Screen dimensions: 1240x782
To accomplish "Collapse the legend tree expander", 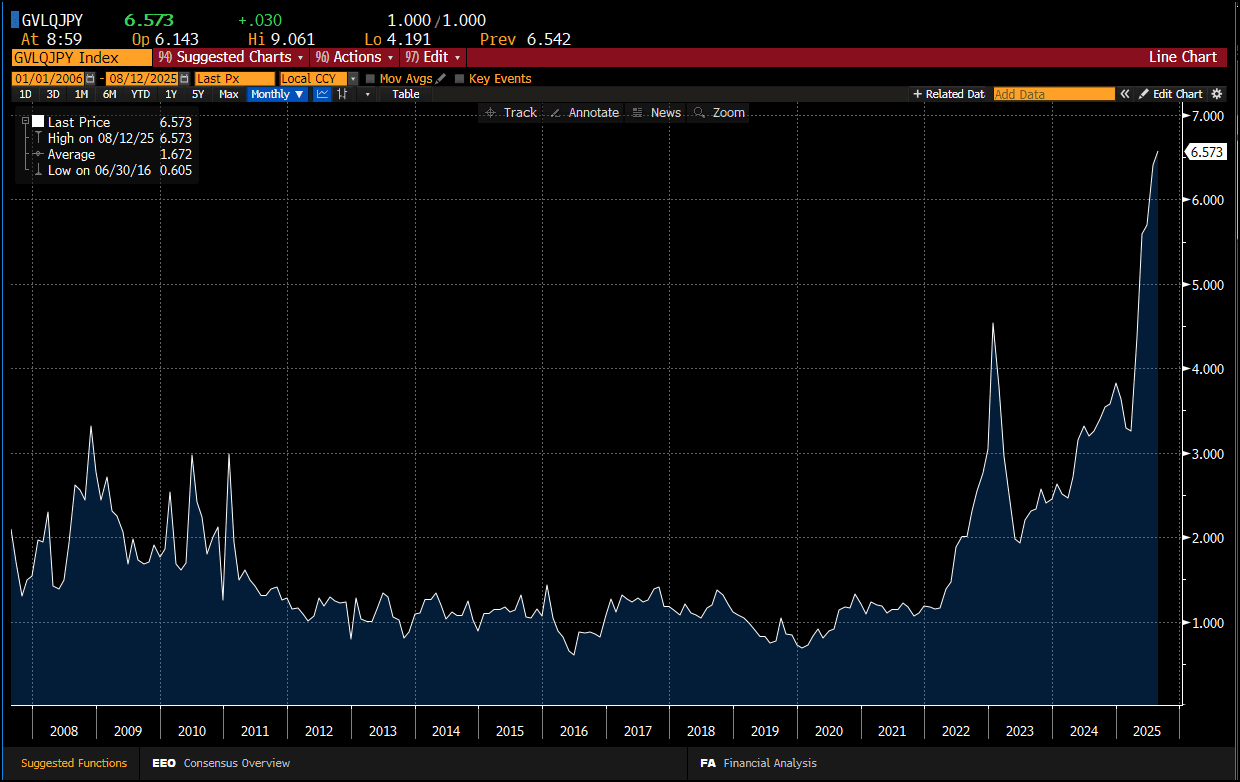I will point(26,121).
